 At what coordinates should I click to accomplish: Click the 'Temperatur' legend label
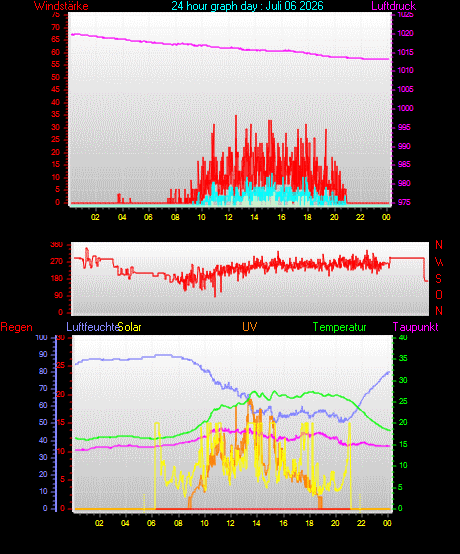(340, 327)
